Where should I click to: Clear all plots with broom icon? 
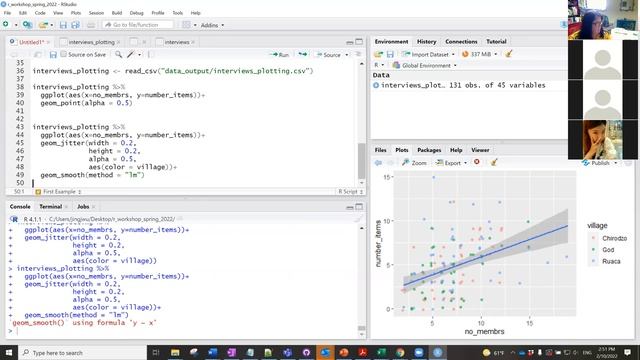pyautogui.click(x=494, y=162)
